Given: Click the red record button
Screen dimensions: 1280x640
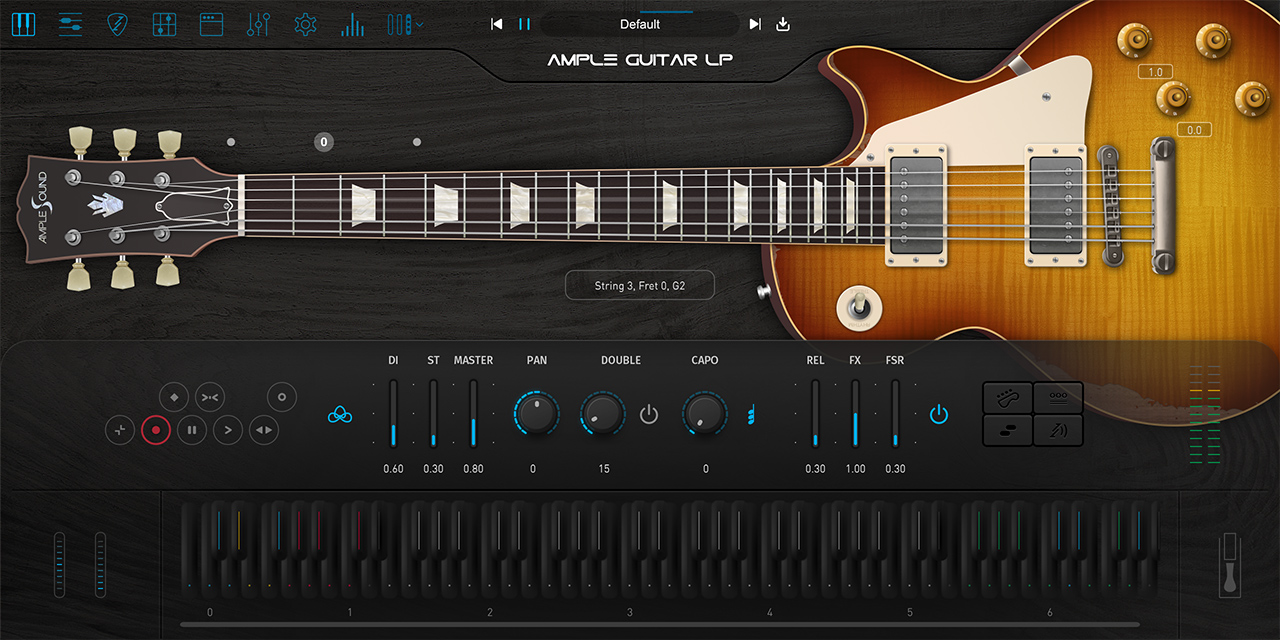Looking at the screenshot, I should point(155,430).
